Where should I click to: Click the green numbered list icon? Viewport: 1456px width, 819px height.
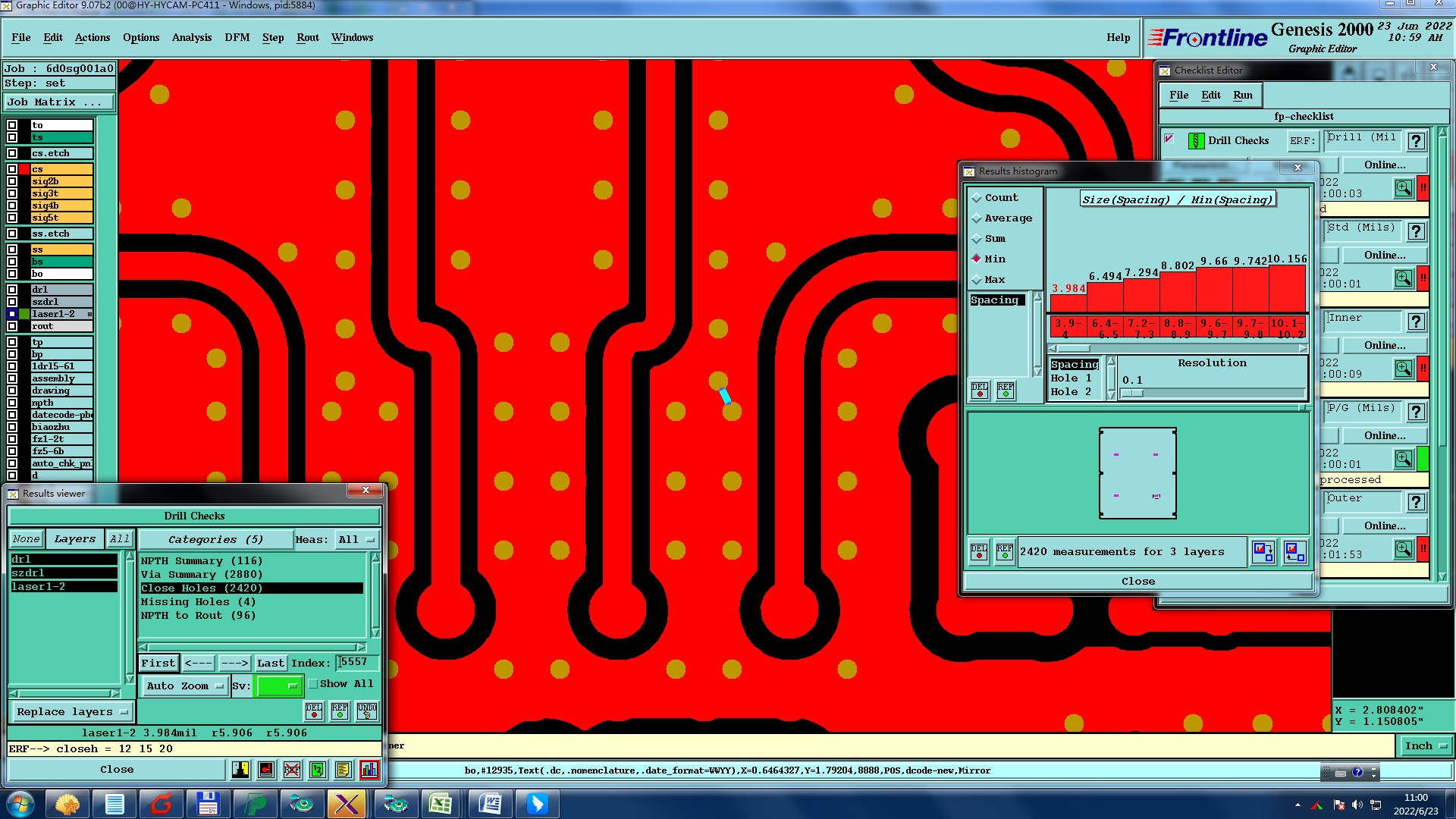[317, 770]
